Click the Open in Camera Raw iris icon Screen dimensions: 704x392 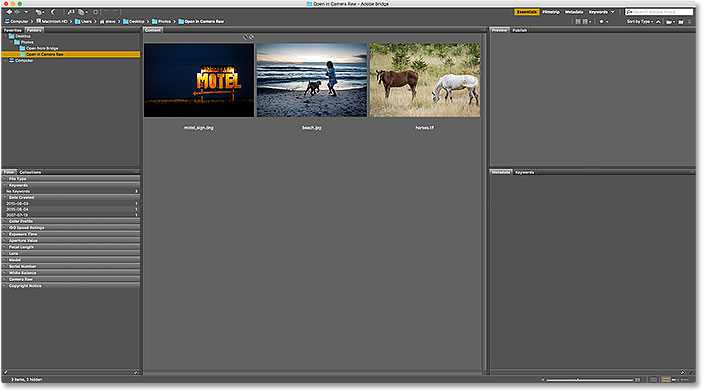pyautogui.click(x=95, y=12)
